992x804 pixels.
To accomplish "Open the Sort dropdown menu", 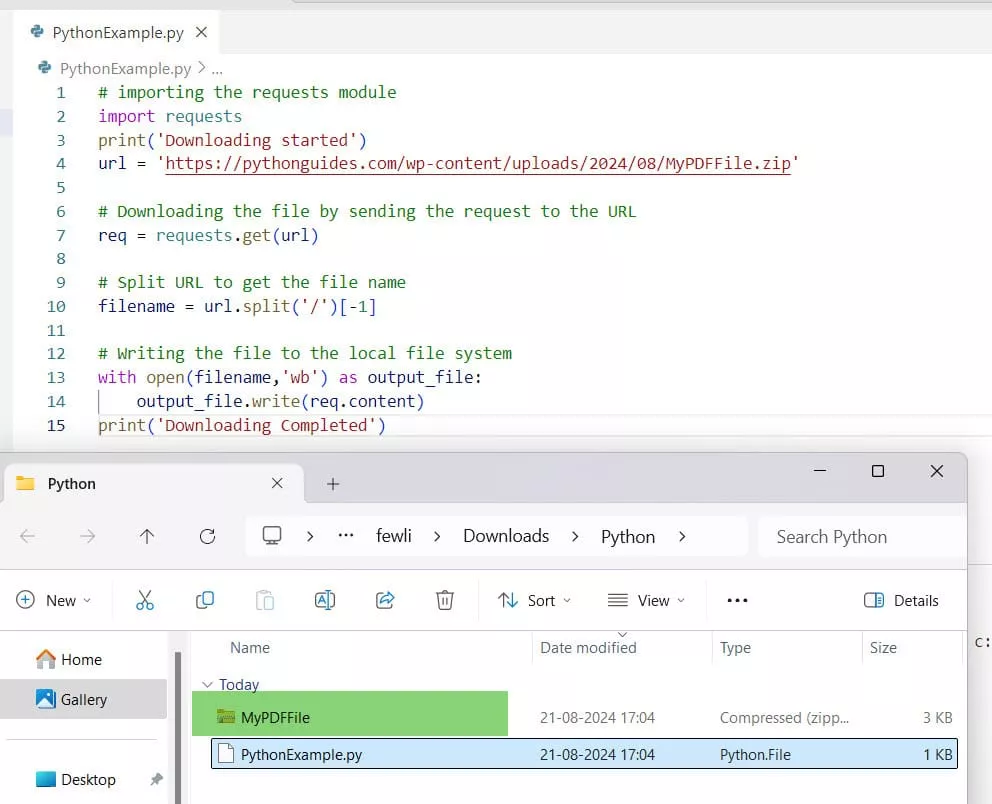I will (x=535, y=600).
